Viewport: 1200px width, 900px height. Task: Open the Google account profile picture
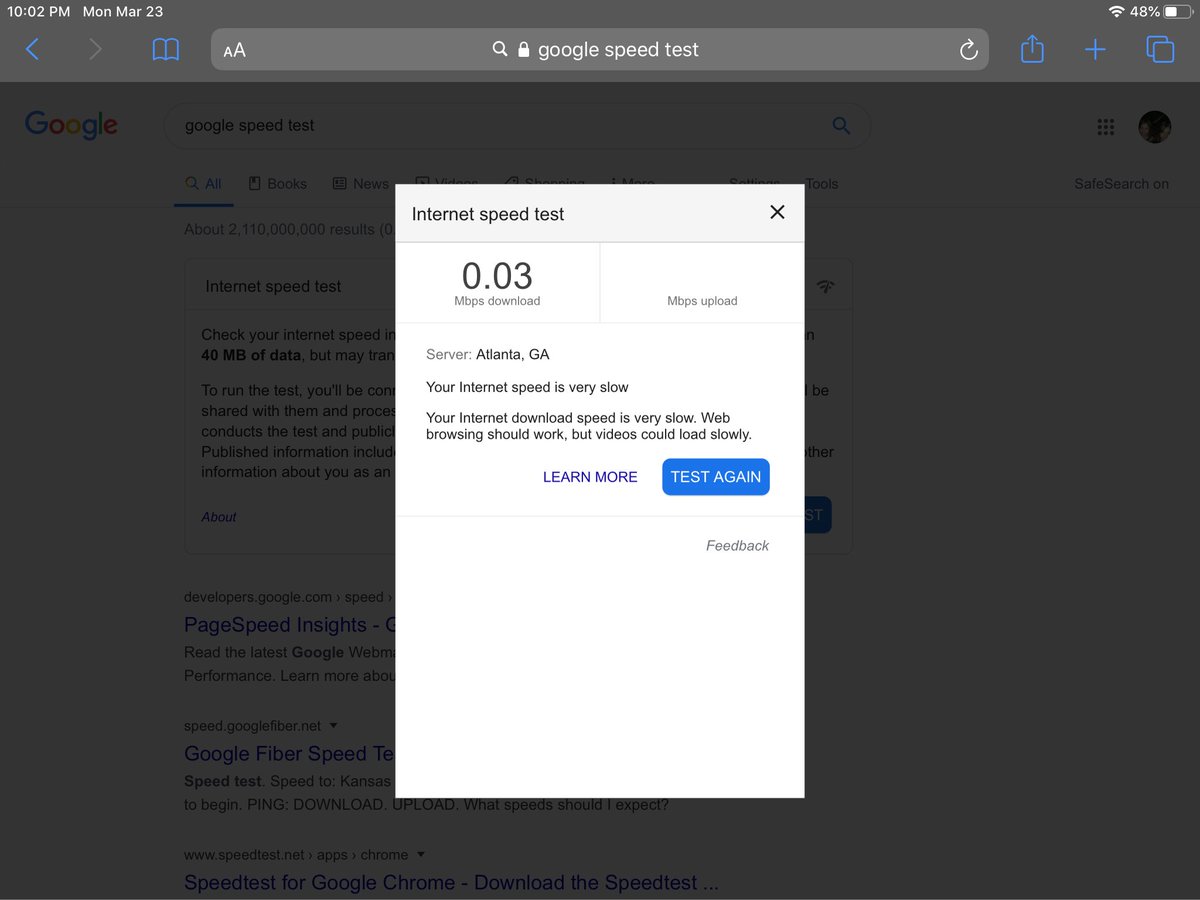point(1155,126)
